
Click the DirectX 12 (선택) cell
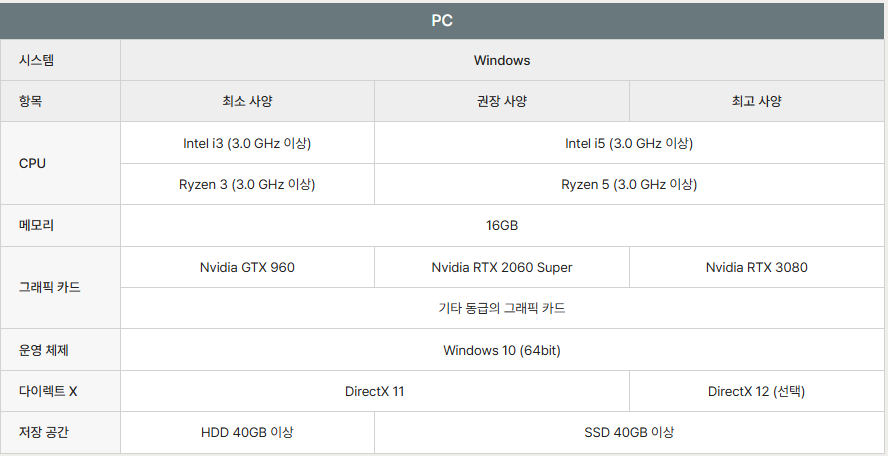tap(757, 391)
